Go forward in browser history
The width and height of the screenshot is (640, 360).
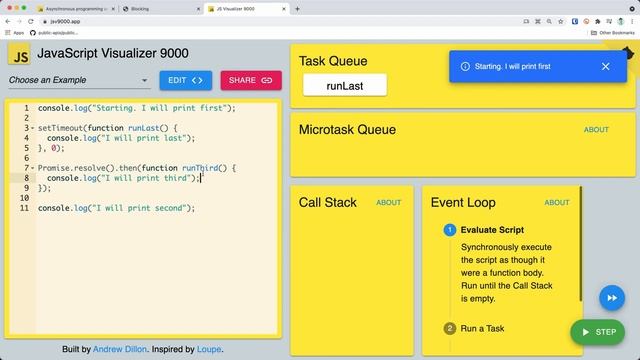pyautogui.click(x=19, y=21)
